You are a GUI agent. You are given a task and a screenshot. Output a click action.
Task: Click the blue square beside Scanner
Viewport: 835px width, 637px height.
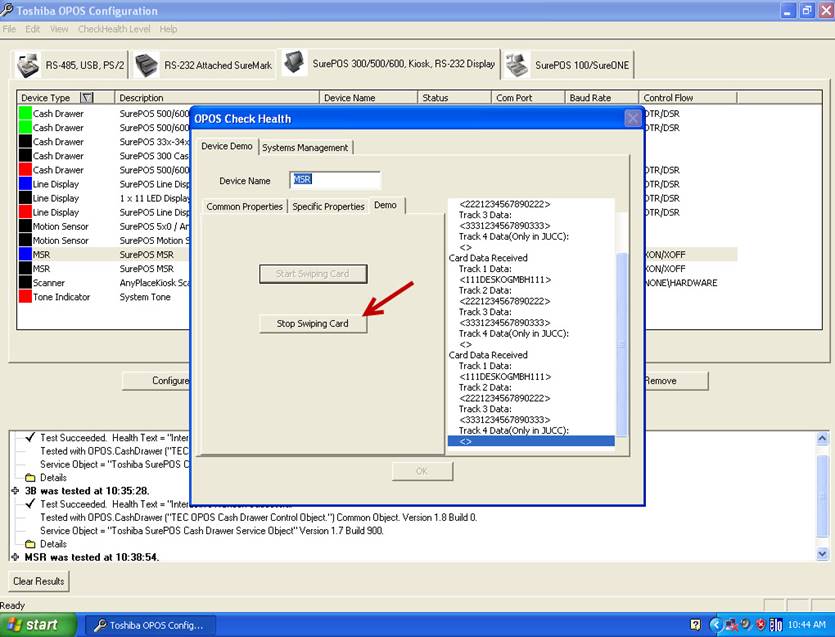tap(25, 283)
